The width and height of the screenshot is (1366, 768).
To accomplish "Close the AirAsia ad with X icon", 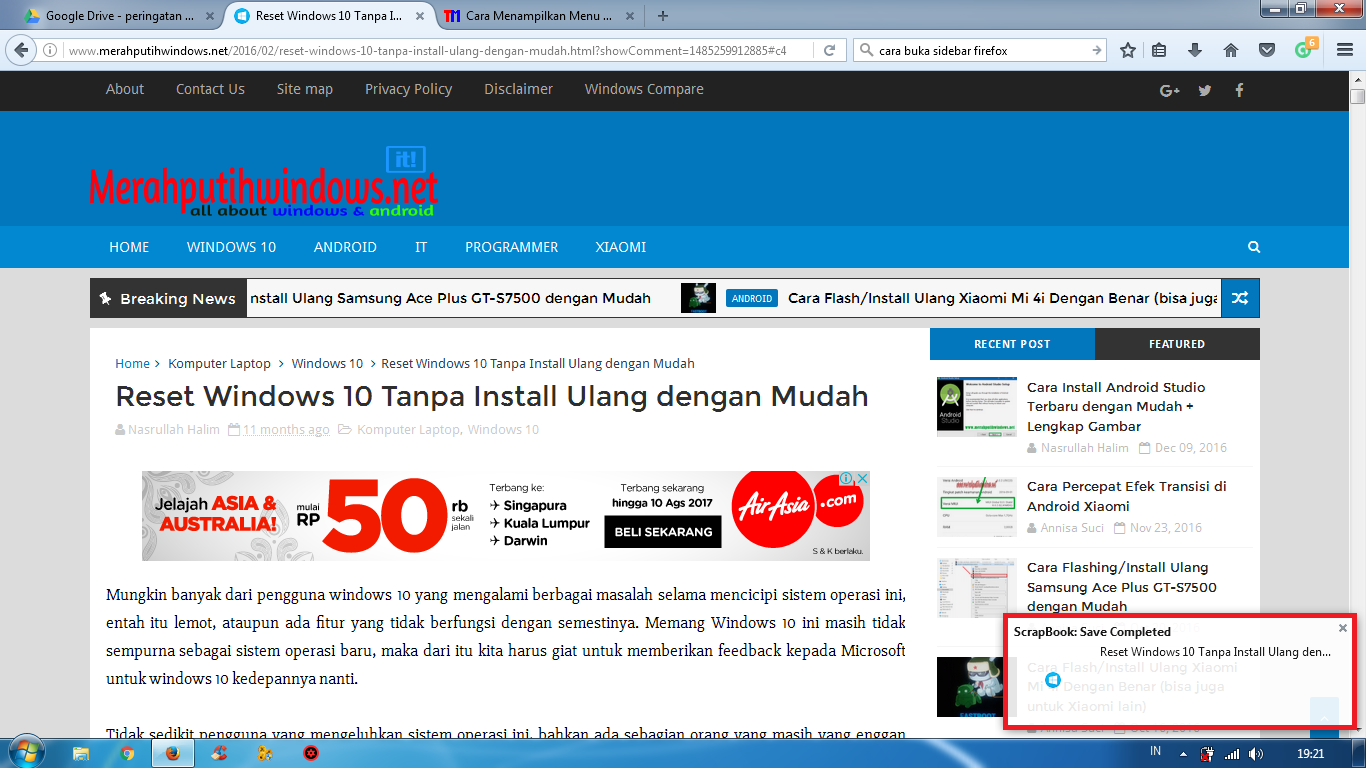I will pos(862,479).
